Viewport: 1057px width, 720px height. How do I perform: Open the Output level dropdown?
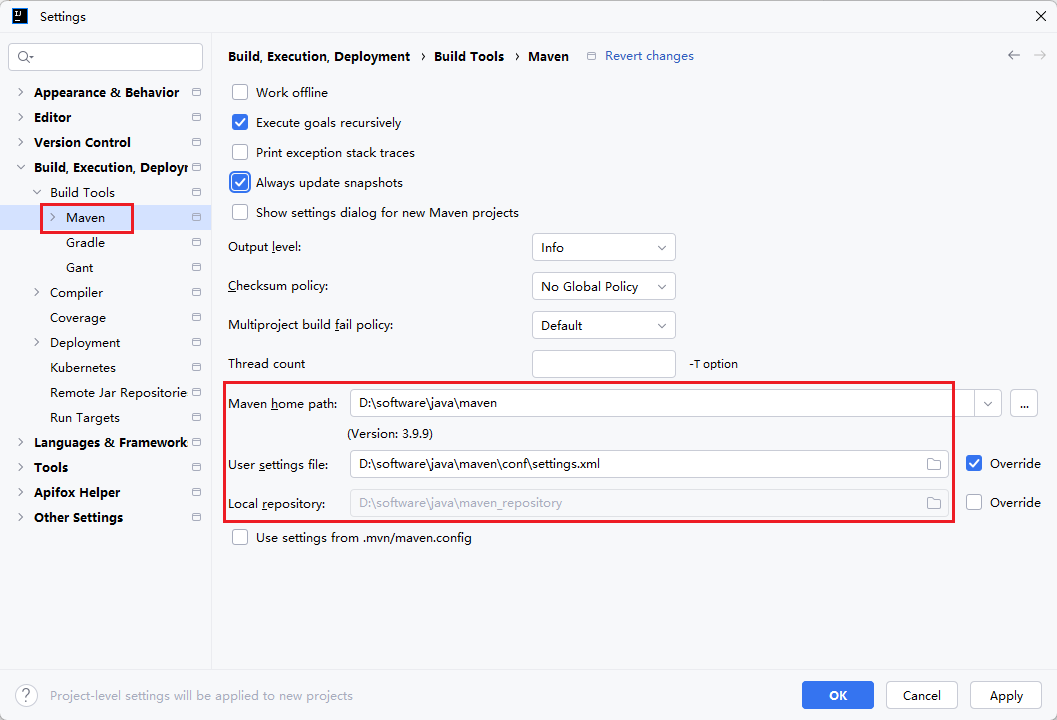[603, 248]
